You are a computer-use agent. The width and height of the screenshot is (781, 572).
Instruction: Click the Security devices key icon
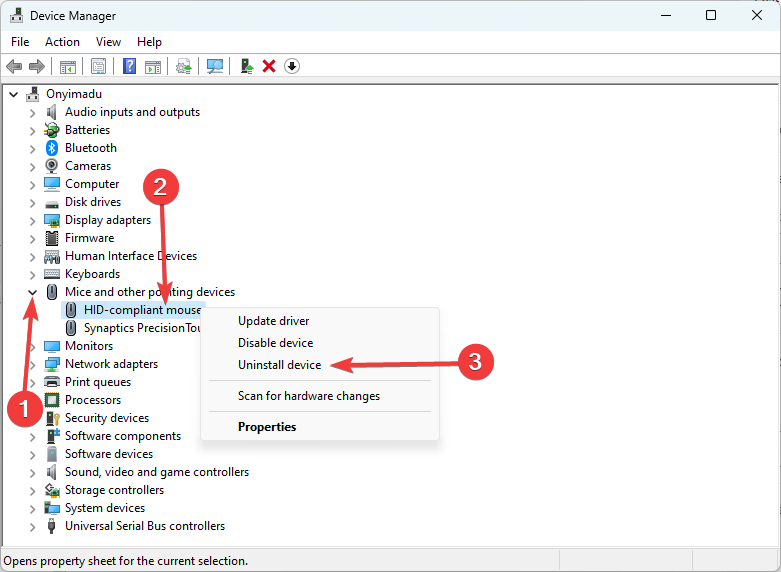coord(52,418)
